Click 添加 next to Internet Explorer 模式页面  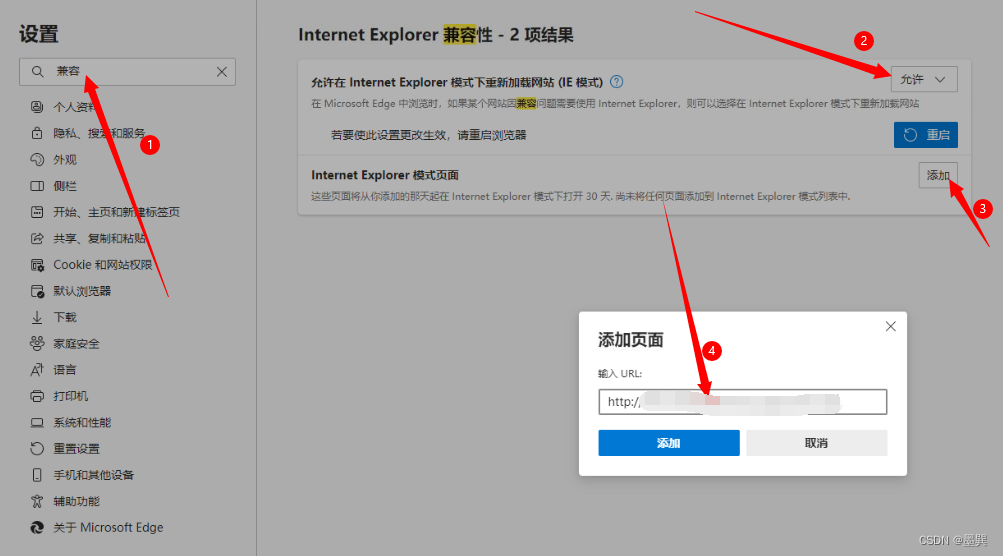(938, 175)
